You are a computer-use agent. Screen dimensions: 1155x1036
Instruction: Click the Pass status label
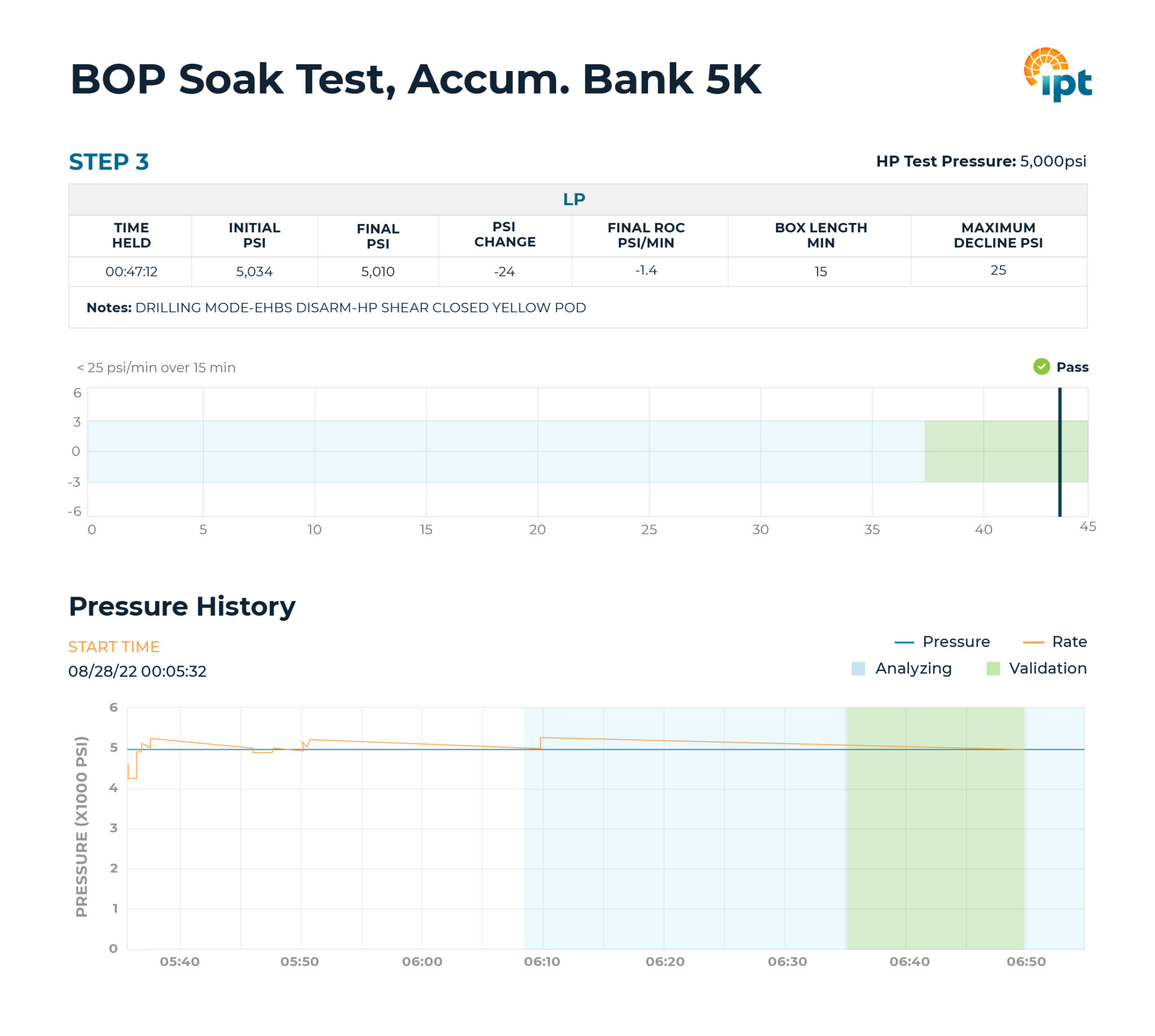[1073, 367]
